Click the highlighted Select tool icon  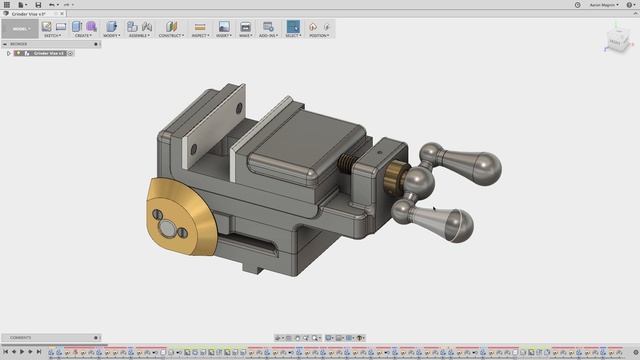[293, 27]
